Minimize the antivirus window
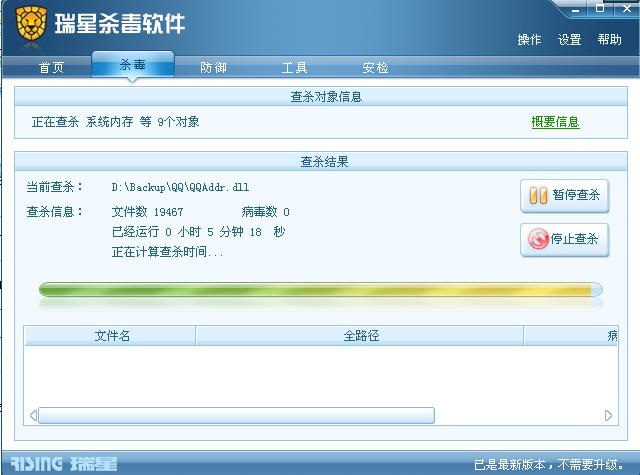 point(576,9)
